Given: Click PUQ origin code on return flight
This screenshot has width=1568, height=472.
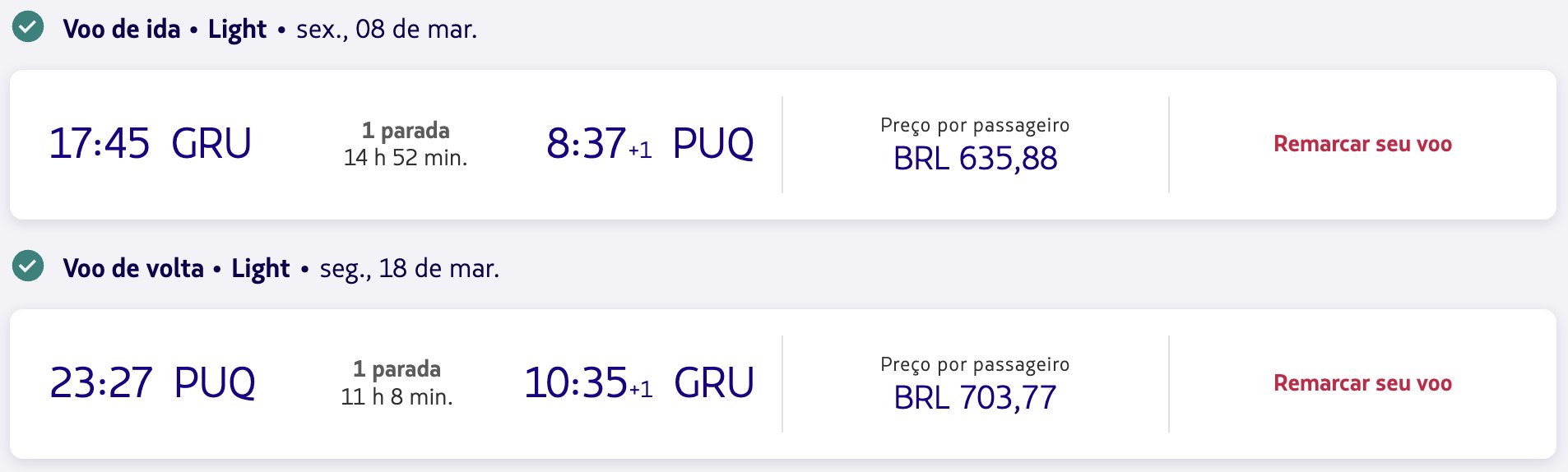Looking at the screenshot, I should (x=215, y=382).
